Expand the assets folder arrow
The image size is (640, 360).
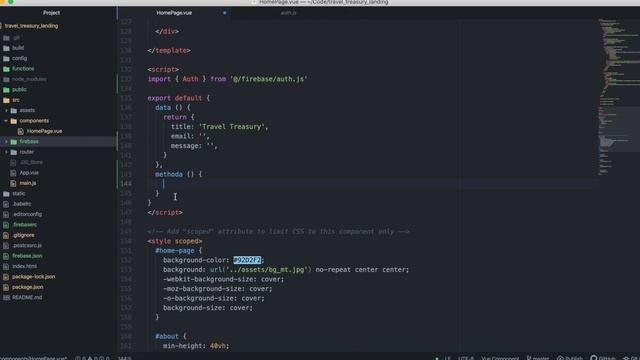6,111
